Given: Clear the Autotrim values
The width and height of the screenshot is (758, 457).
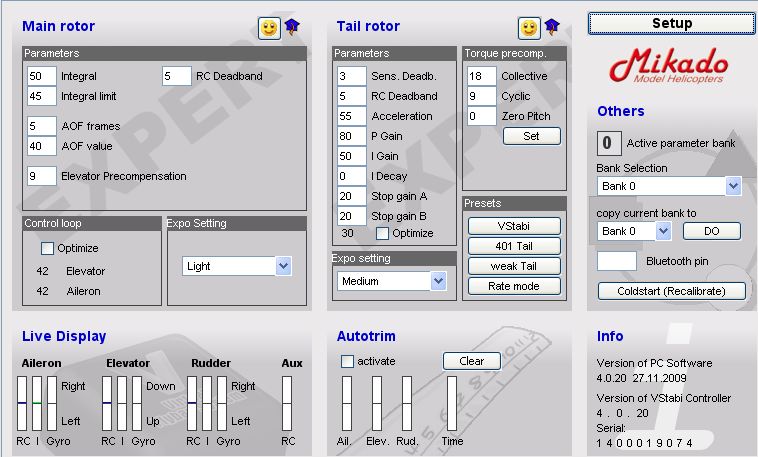Looking at the screenshot, I should (x=471, y=361).
